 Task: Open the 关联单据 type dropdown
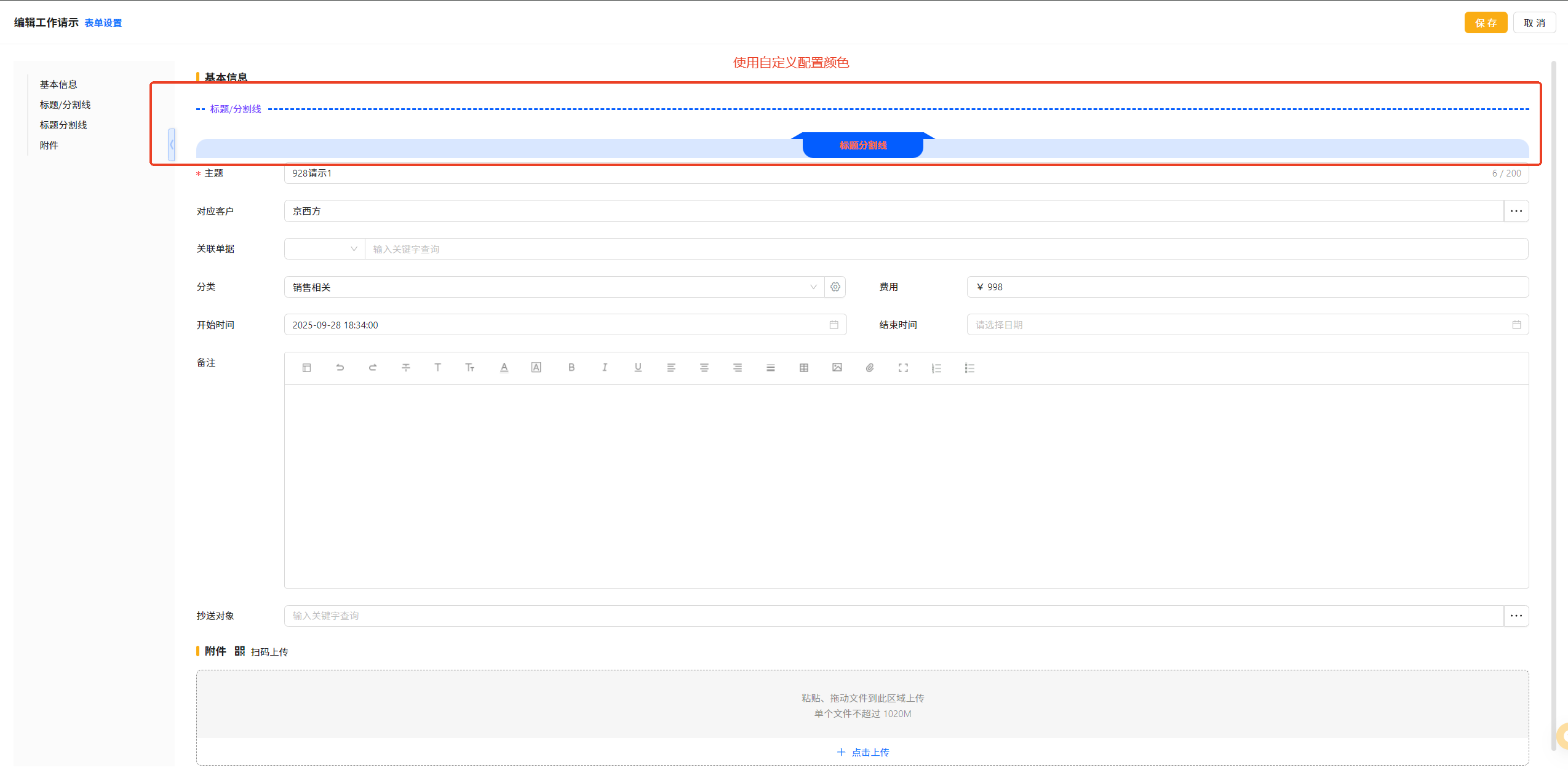point(324,249)
